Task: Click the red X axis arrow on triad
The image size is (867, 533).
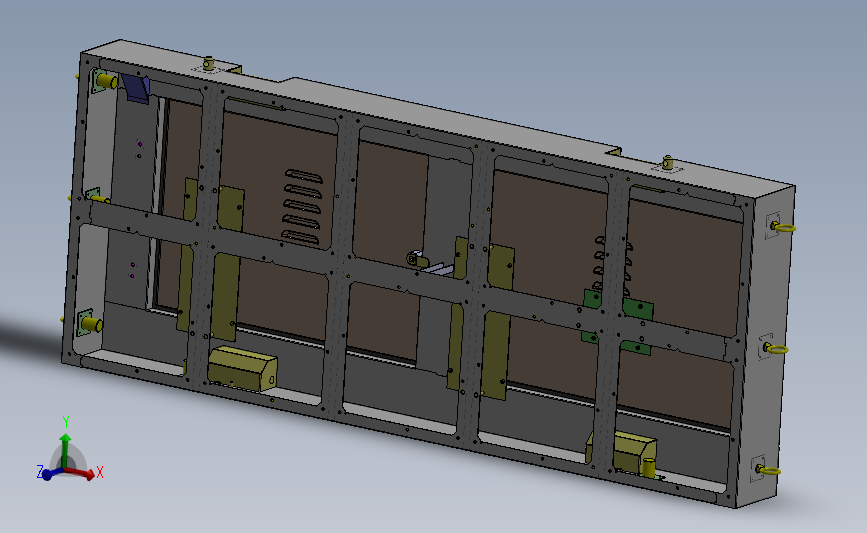Action: (80, 473)
